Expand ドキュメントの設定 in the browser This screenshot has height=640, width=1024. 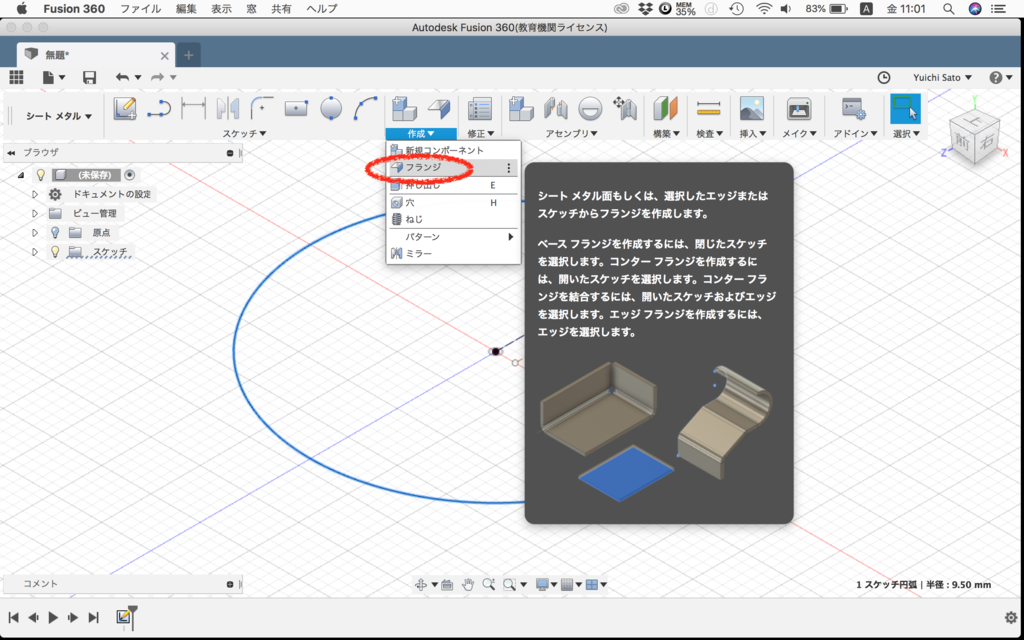tap(34, 194)
